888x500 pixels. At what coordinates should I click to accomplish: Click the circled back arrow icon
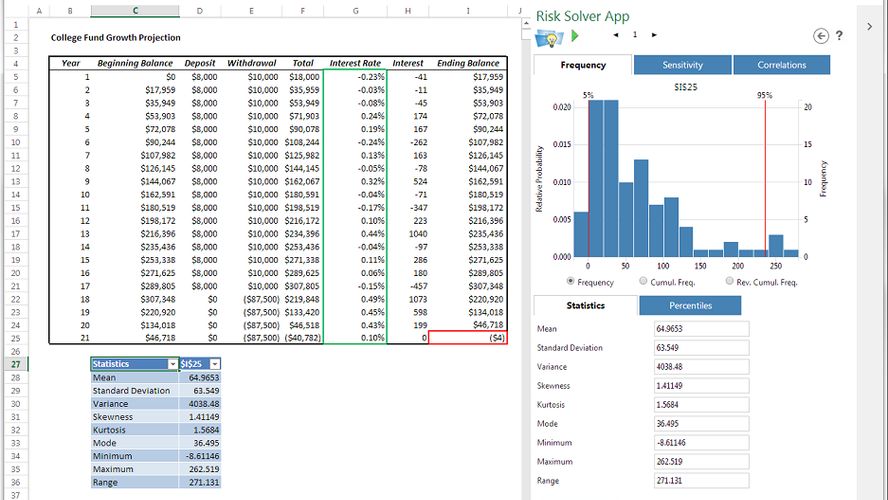click(821, 36)
